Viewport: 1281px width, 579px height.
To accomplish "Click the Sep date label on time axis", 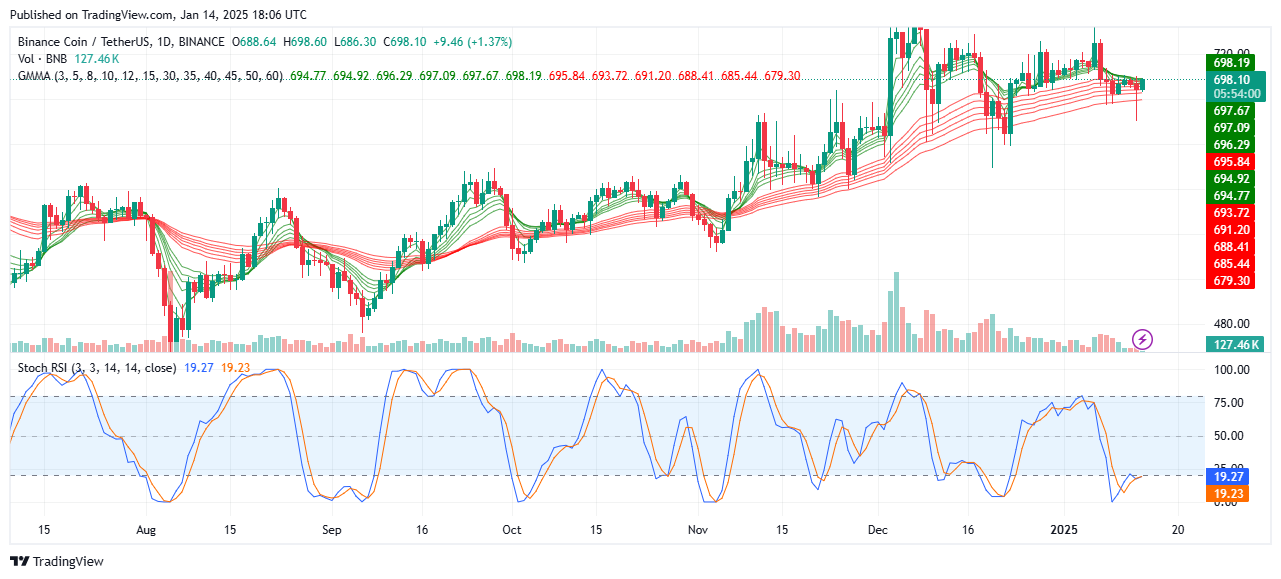I will pos(332,530).
